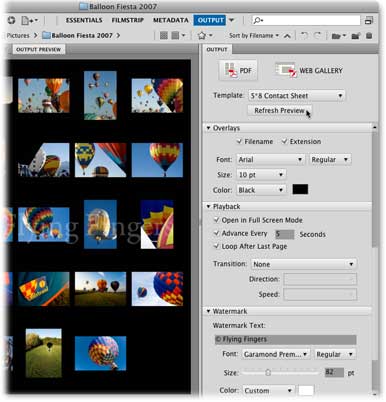Click Balloon Fiesta 2007 in path bar
The width and height of the screenshot is (386, 402).
pyautogui.click(x=82, y=35)
